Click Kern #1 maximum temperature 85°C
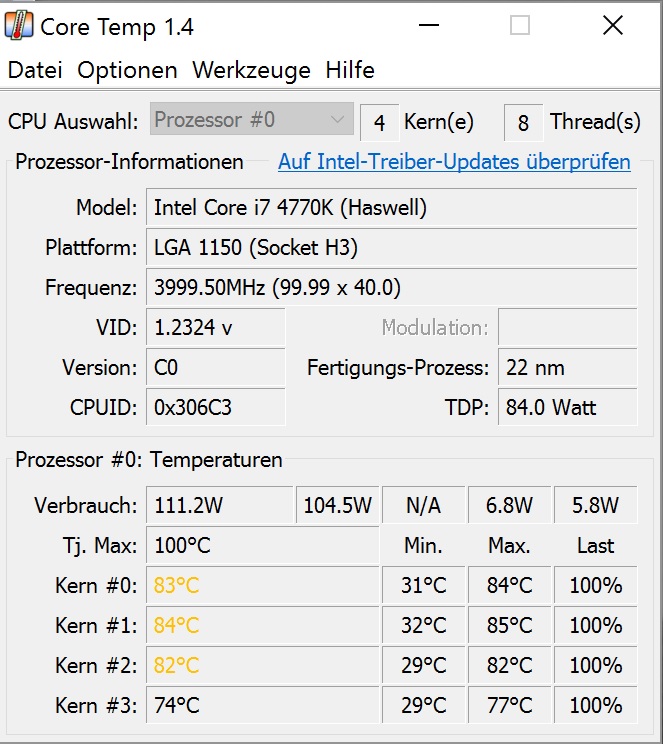 point(509,625)
